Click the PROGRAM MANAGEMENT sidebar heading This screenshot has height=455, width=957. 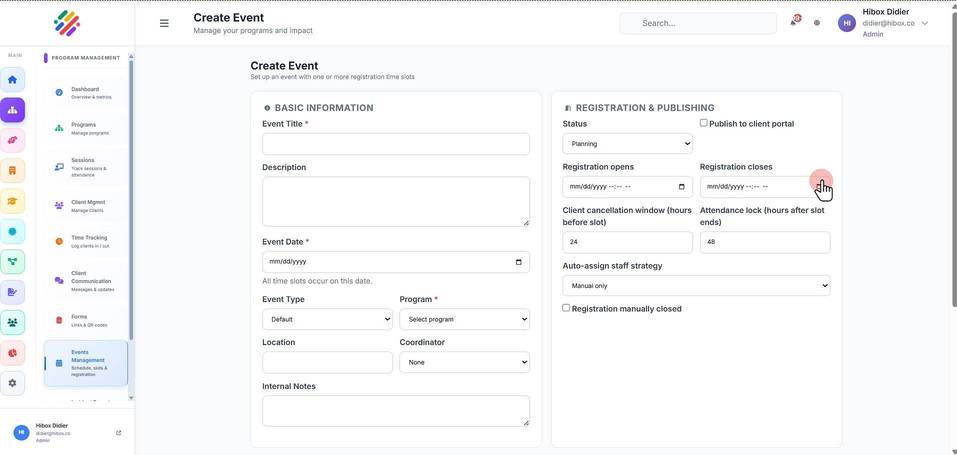pyautogui.click(x=85, y=58)
